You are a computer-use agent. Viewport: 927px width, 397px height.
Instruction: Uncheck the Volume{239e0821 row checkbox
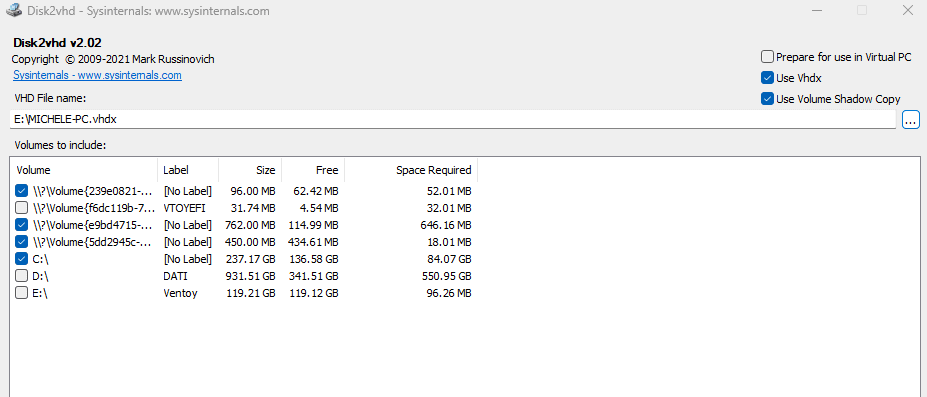(21, 190)
